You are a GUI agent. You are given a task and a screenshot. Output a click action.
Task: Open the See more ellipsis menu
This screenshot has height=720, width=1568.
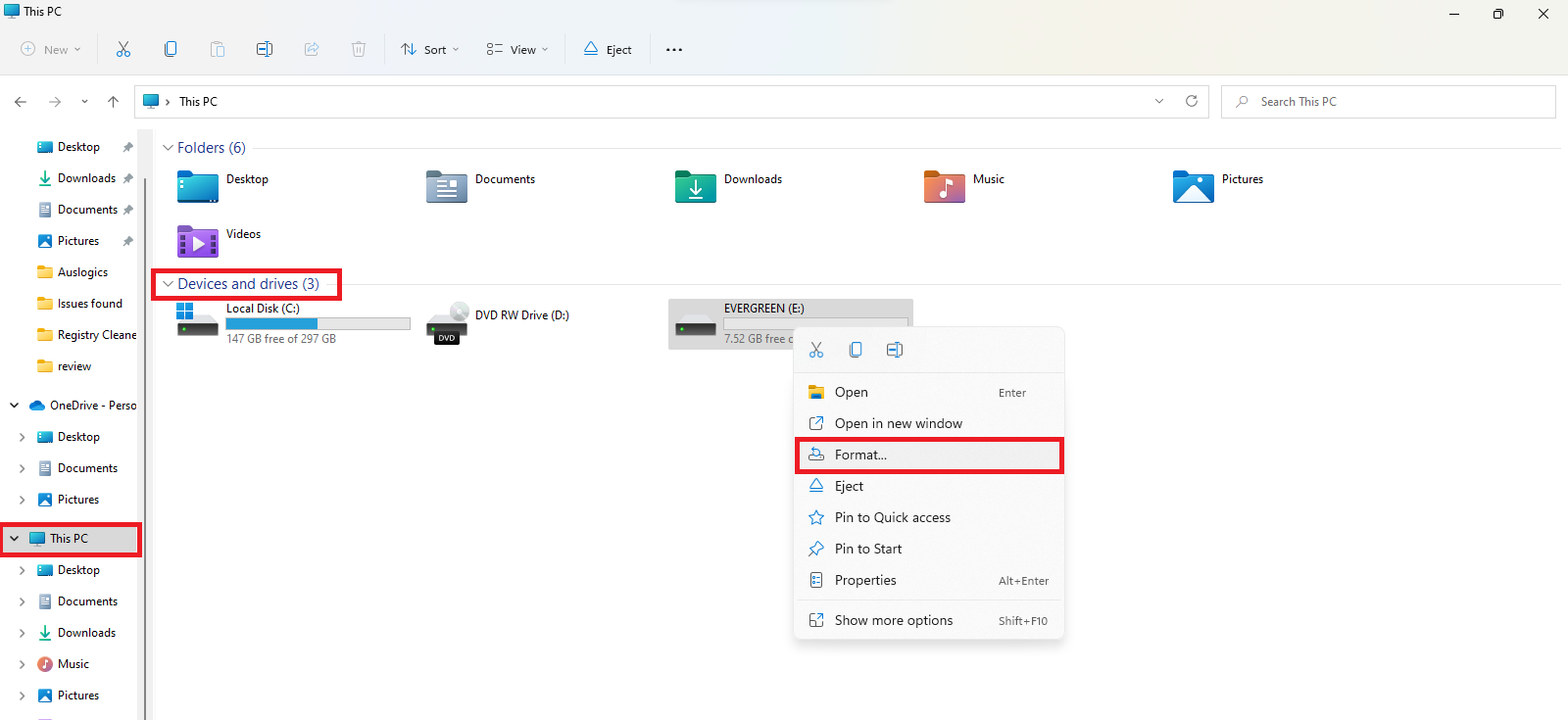(674, 50)
